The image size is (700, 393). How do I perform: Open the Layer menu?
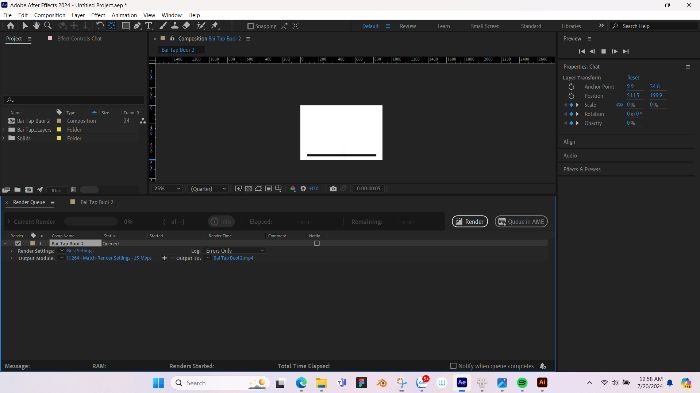(x=78, y=15)
